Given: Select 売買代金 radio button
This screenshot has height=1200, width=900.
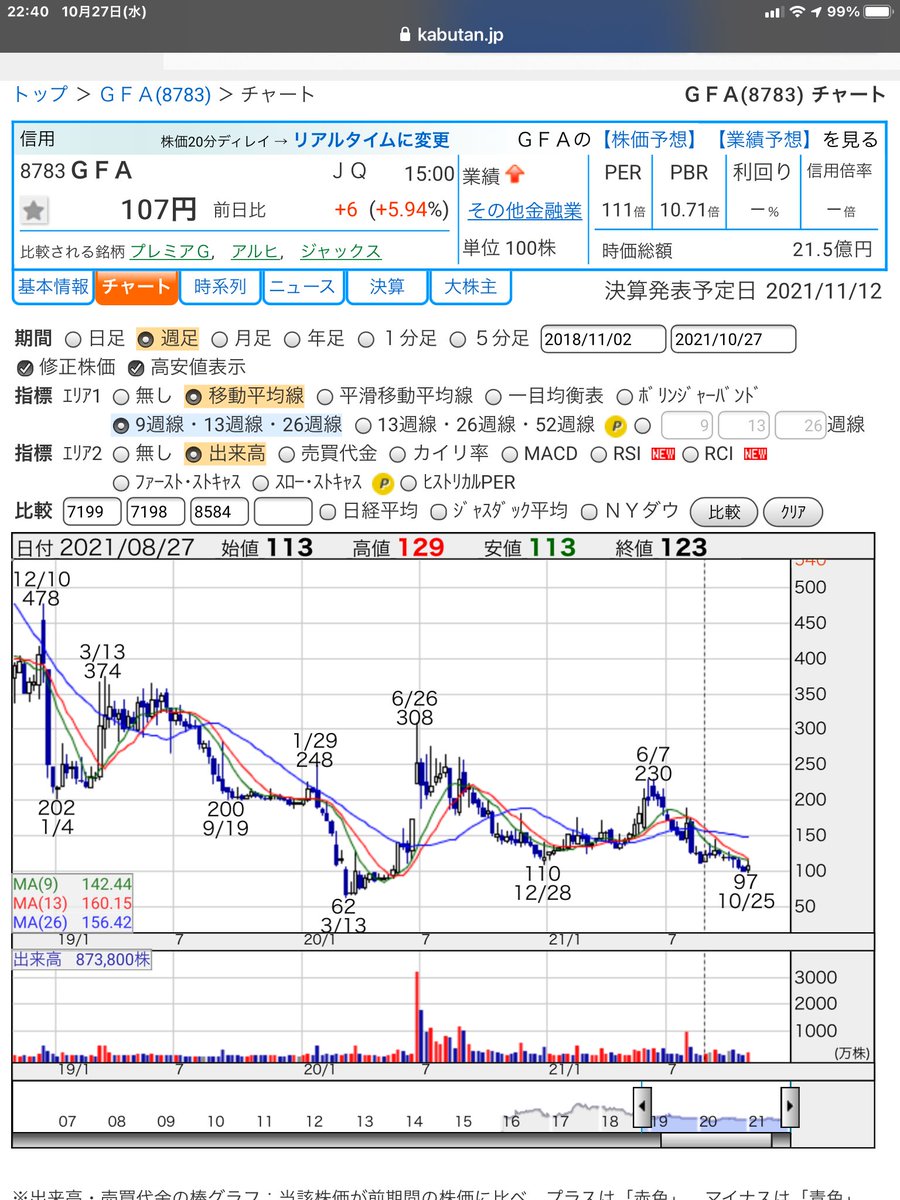Looking at the screenshot, I should pos(286,454).
